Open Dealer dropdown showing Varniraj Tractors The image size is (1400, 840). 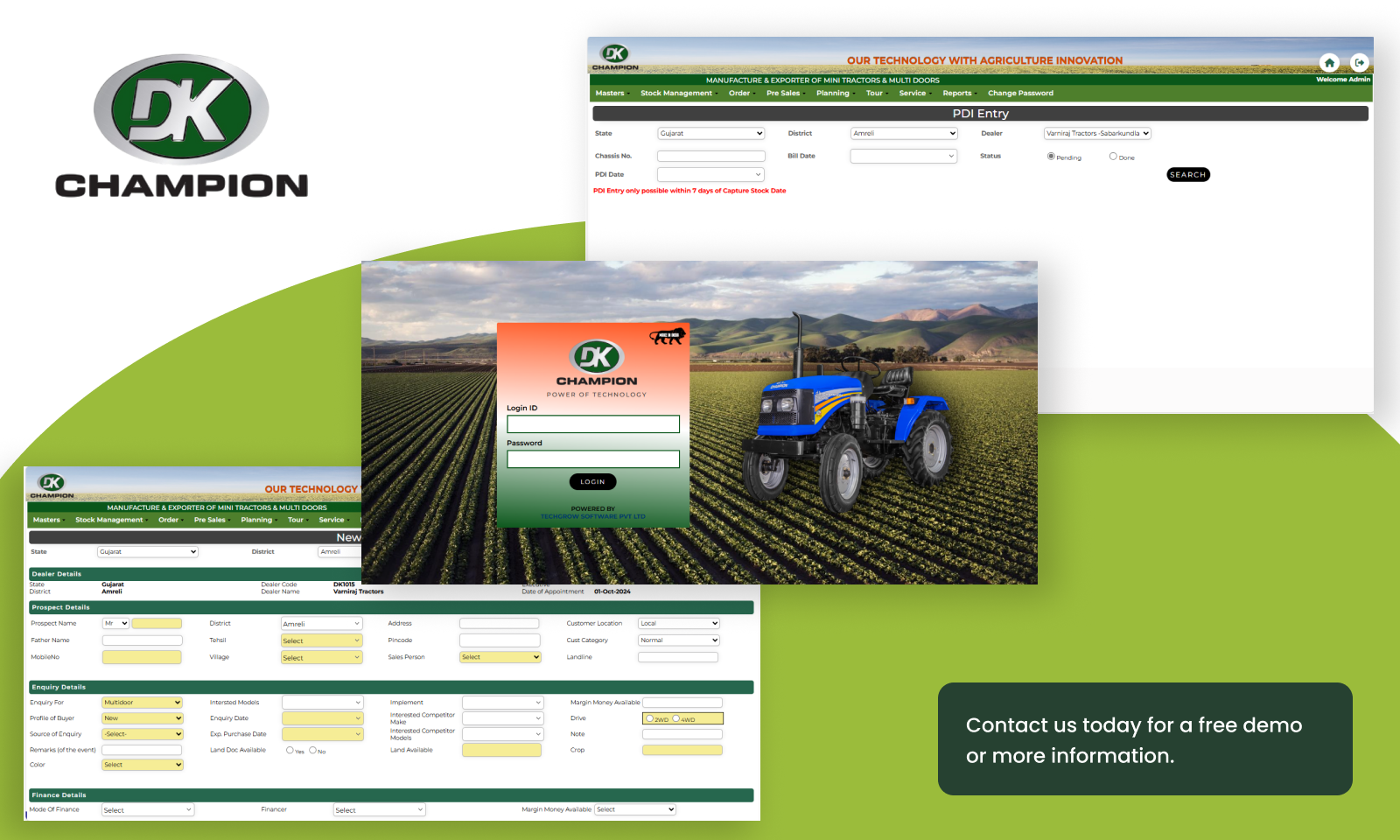[x=1097, y=134]
